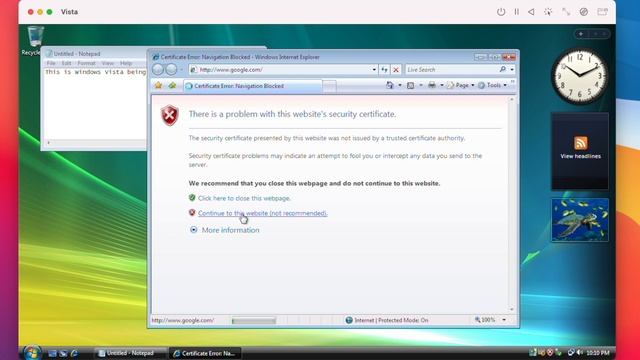
Task: Click the add gadgets plus button on sidebar
Action: point(581,34)
